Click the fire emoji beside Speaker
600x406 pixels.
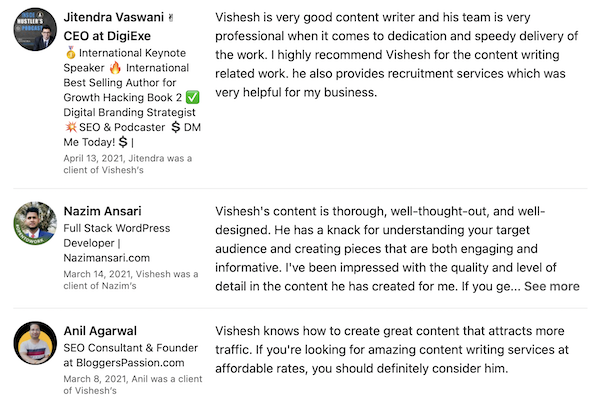[115, 68]
